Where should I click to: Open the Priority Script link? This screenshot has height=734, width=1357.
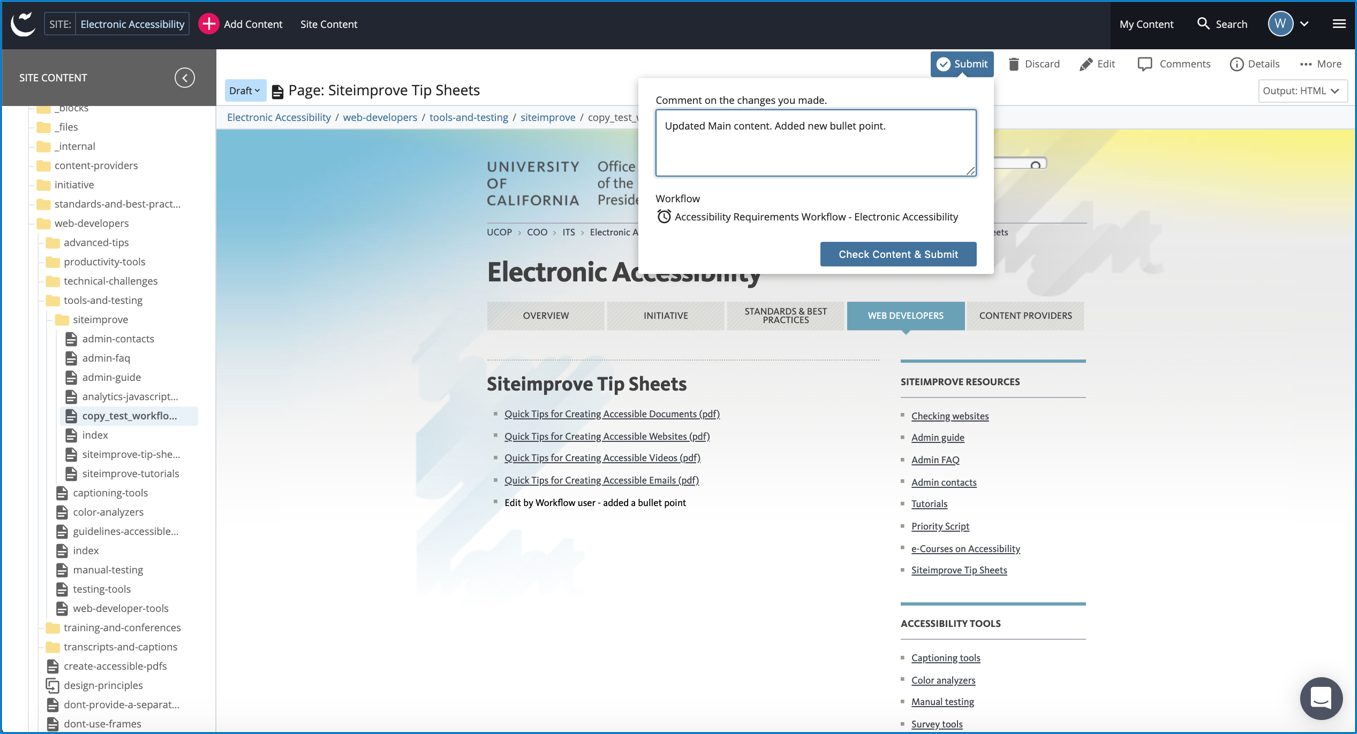click(940, 526)
